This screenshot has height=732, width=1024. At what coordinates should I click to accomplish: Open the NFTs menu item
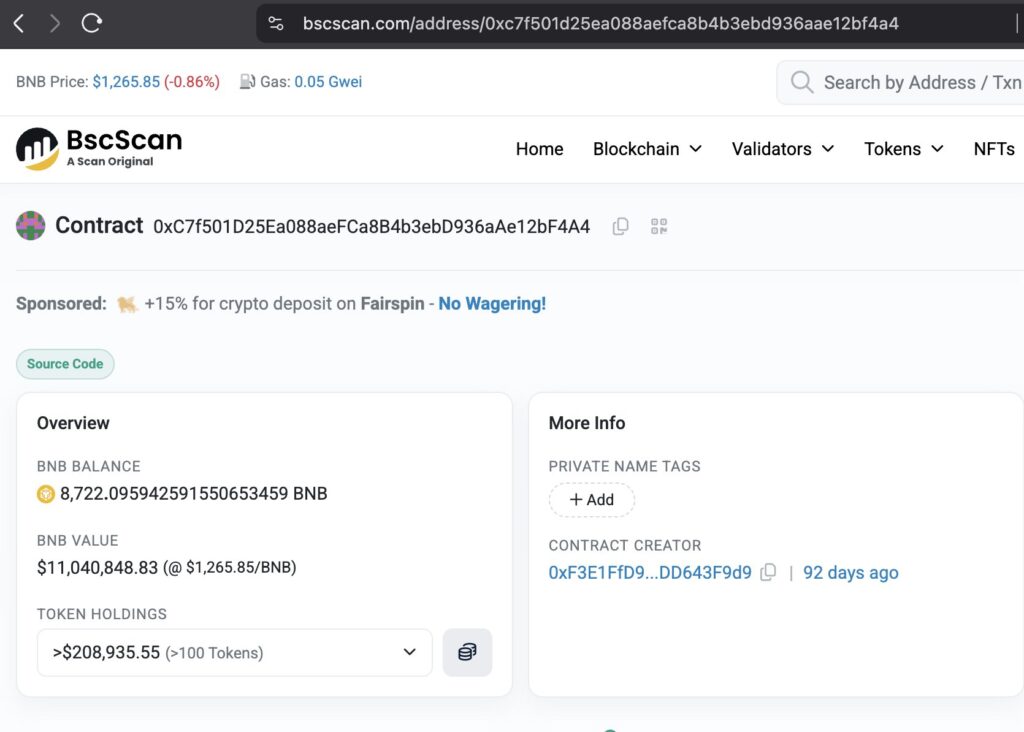[x=993, y=149]
